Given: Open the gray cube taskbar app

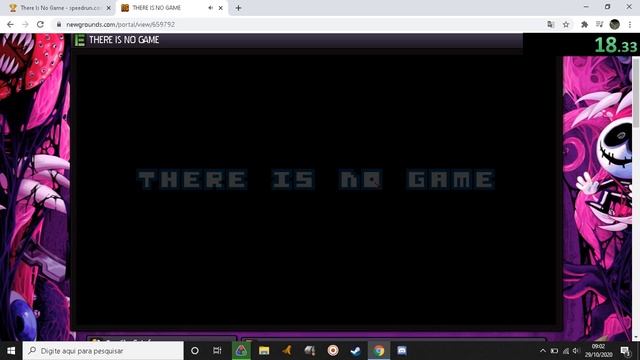Looking at the screenshot, I should point(310,351).
